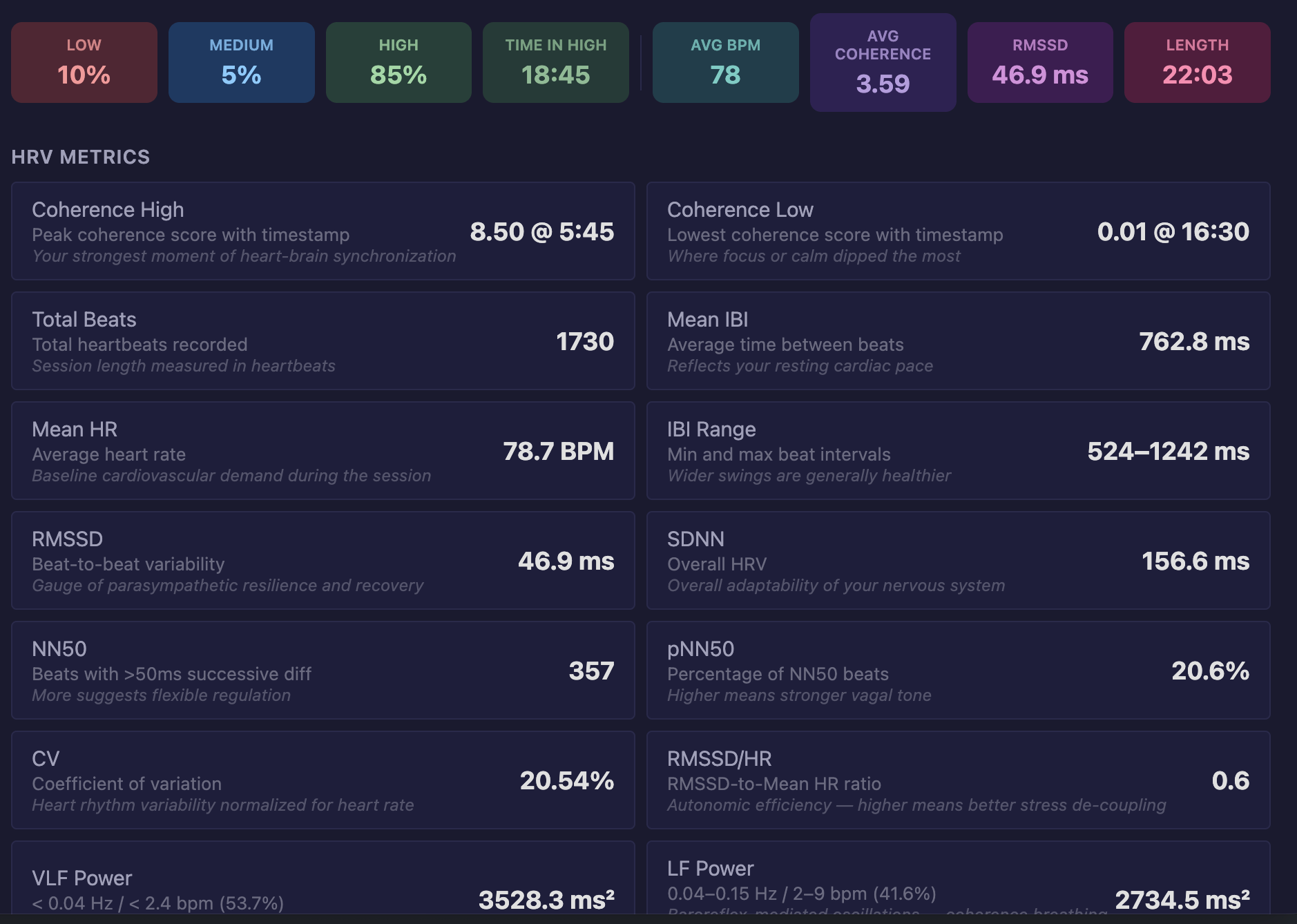Image resolution: width=1297 pixels, height=924 pixels.
Task: Click the LOW 10% stat card
Action: click(x=84, y=63)
